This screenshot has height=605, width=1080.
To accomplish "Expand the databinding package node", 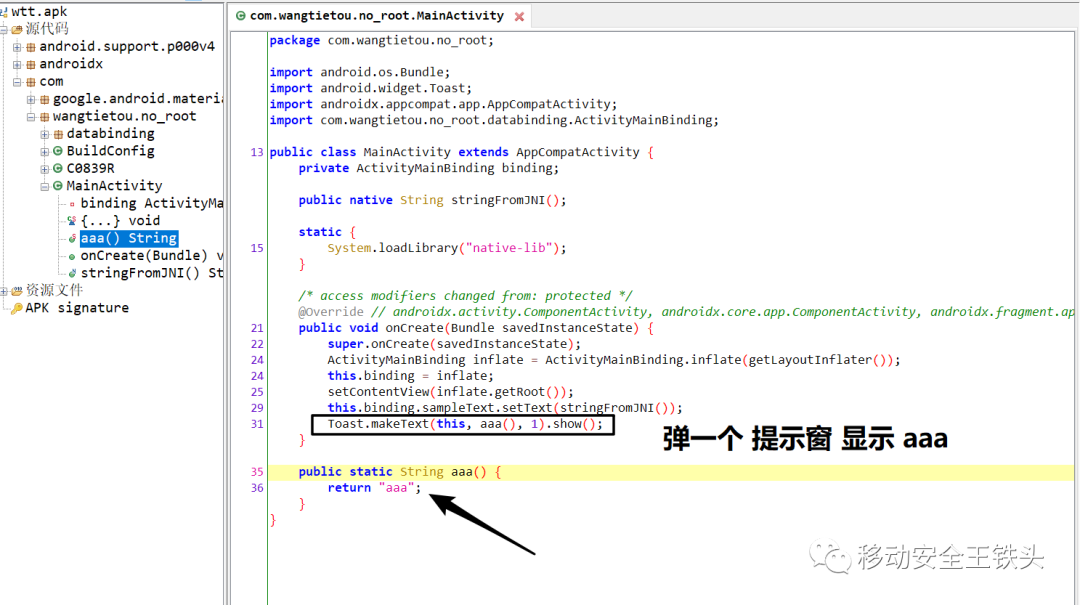I will point(45,134).
